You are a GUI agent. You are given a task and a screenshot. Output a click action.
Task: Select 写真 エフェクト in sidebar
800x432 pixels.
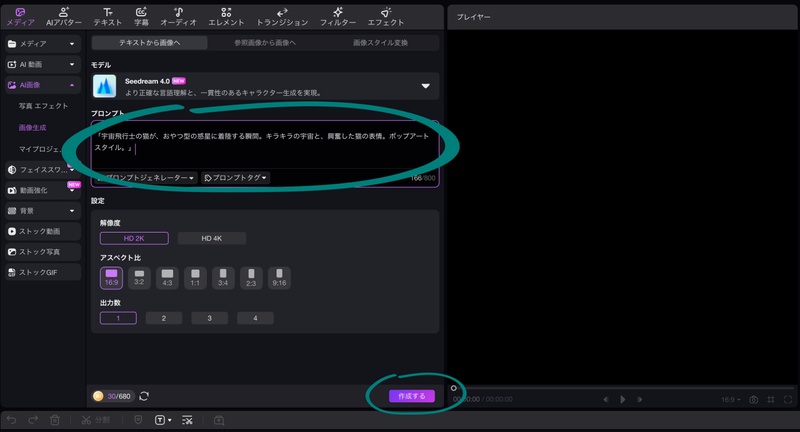[x=43, y=106]
